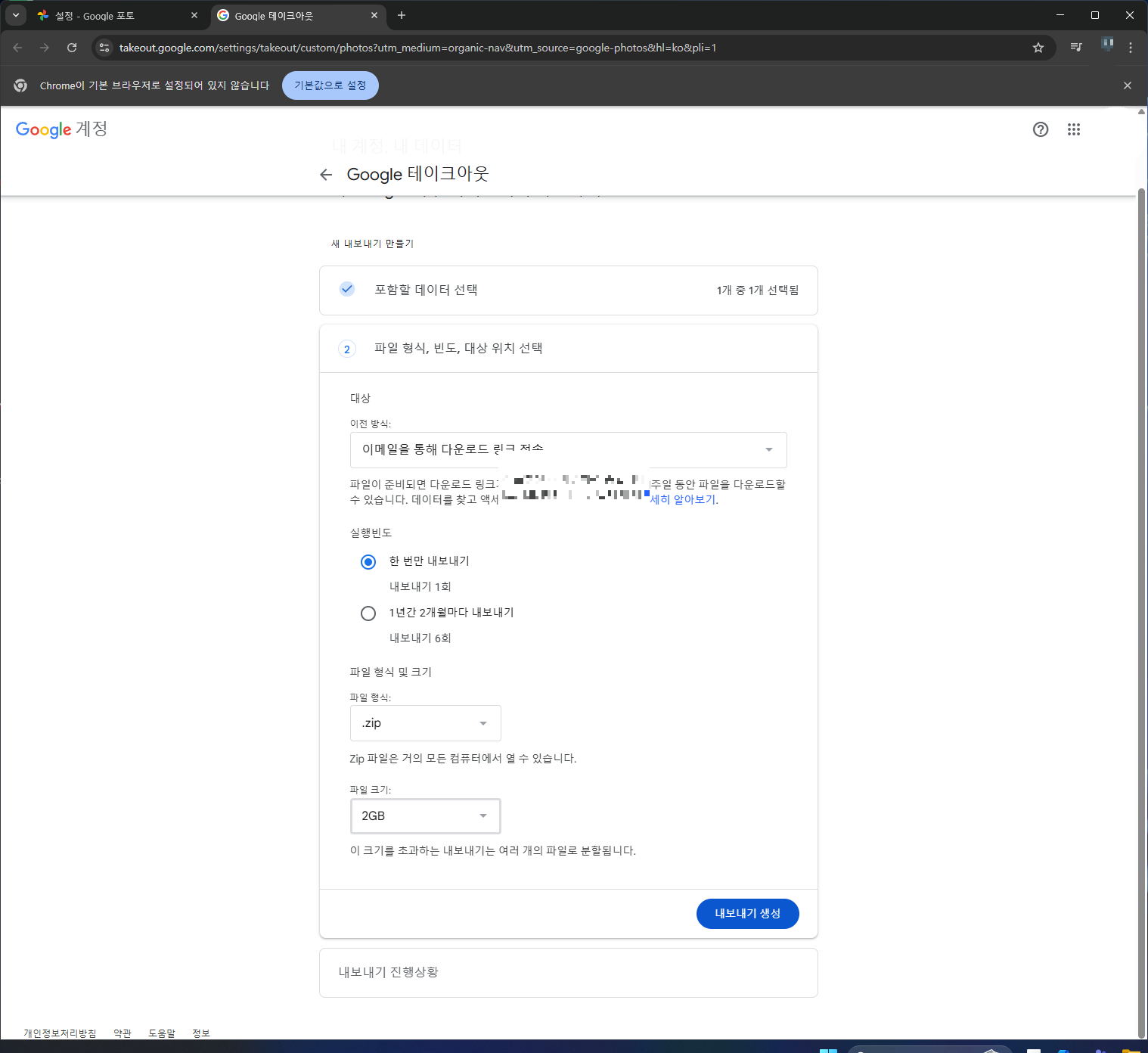Image resolution: width=1148 pixels, height=1053 pixels.
Task: Minimize the Chrome window
Action: point(1060,15)
